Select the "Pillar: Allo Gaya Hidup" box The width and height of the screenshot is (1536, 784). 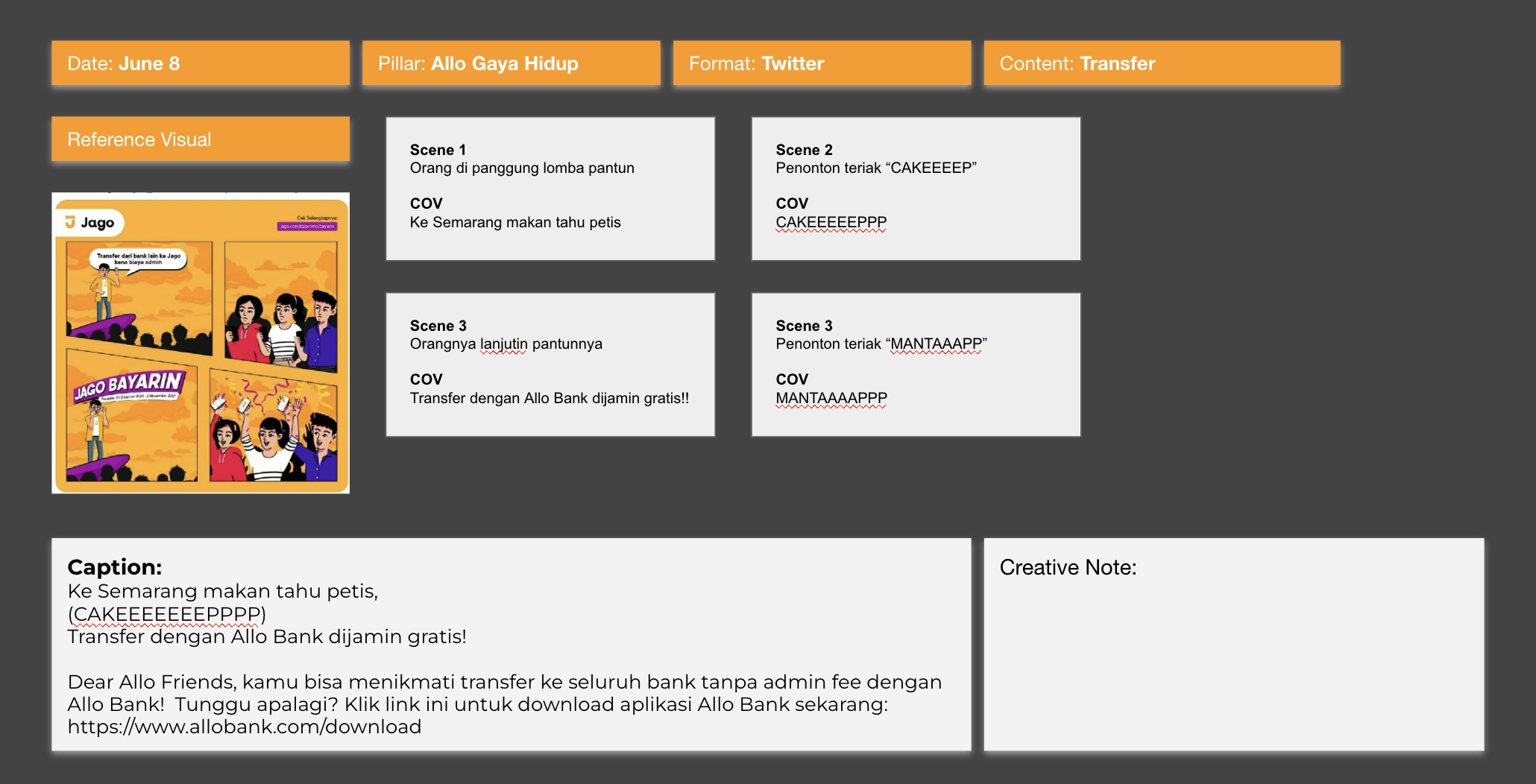[512, 63]
